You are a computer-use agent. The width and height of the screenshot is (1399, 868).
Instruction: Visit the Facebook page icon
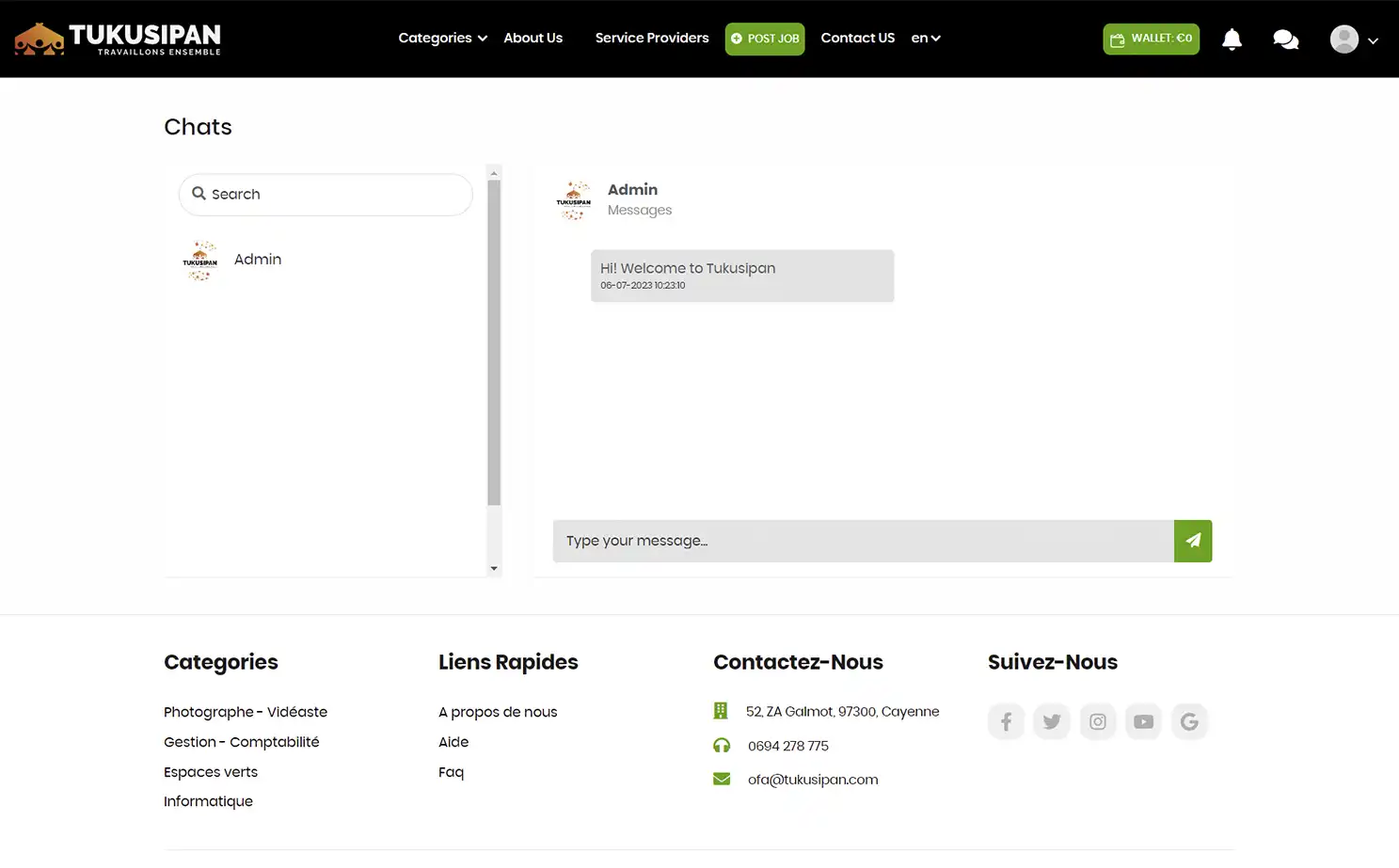coord(1006,721)
